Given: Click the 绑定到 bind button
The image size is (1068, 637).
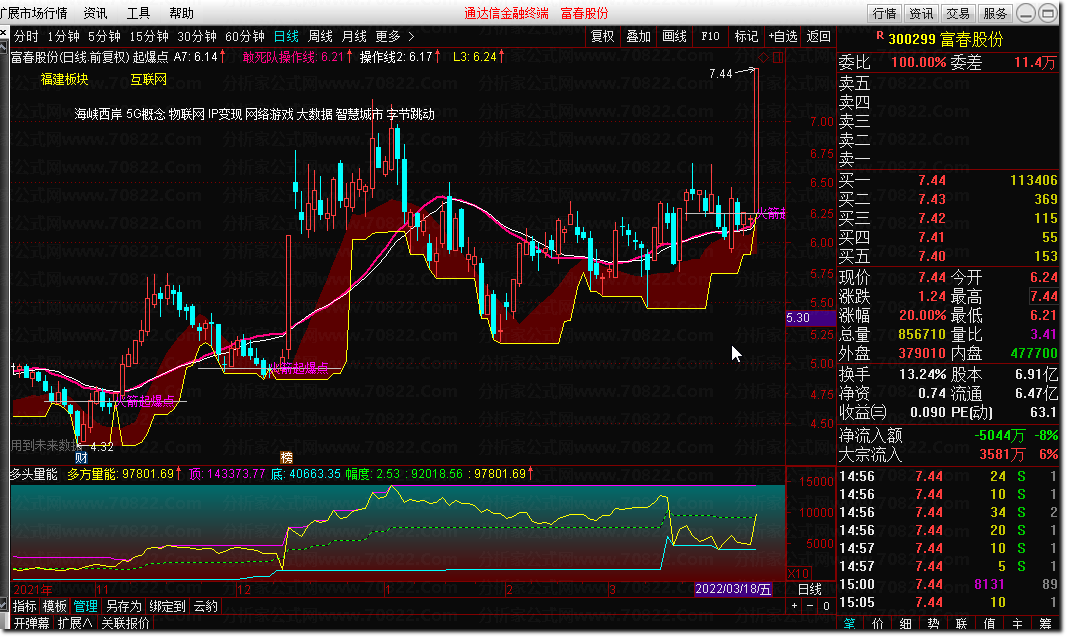Looking at the screenshot, I should 168,606.
